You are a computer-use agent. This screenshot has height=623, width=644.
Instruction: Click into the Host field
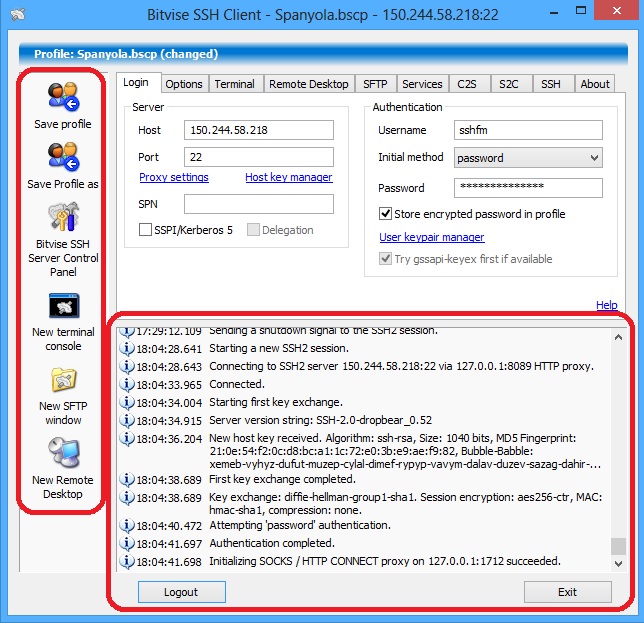click(x=259, y=130)
